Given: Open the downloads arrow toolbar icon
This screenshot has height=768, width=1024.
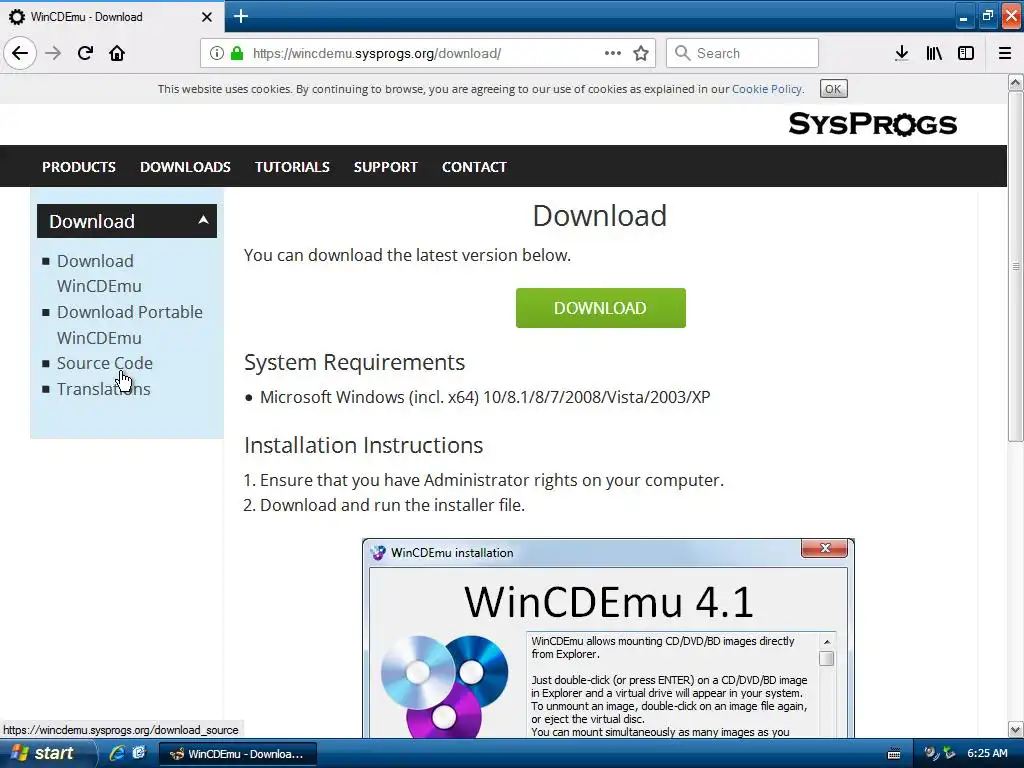Looking at the screenshot, I should click(x=902, y=53).
